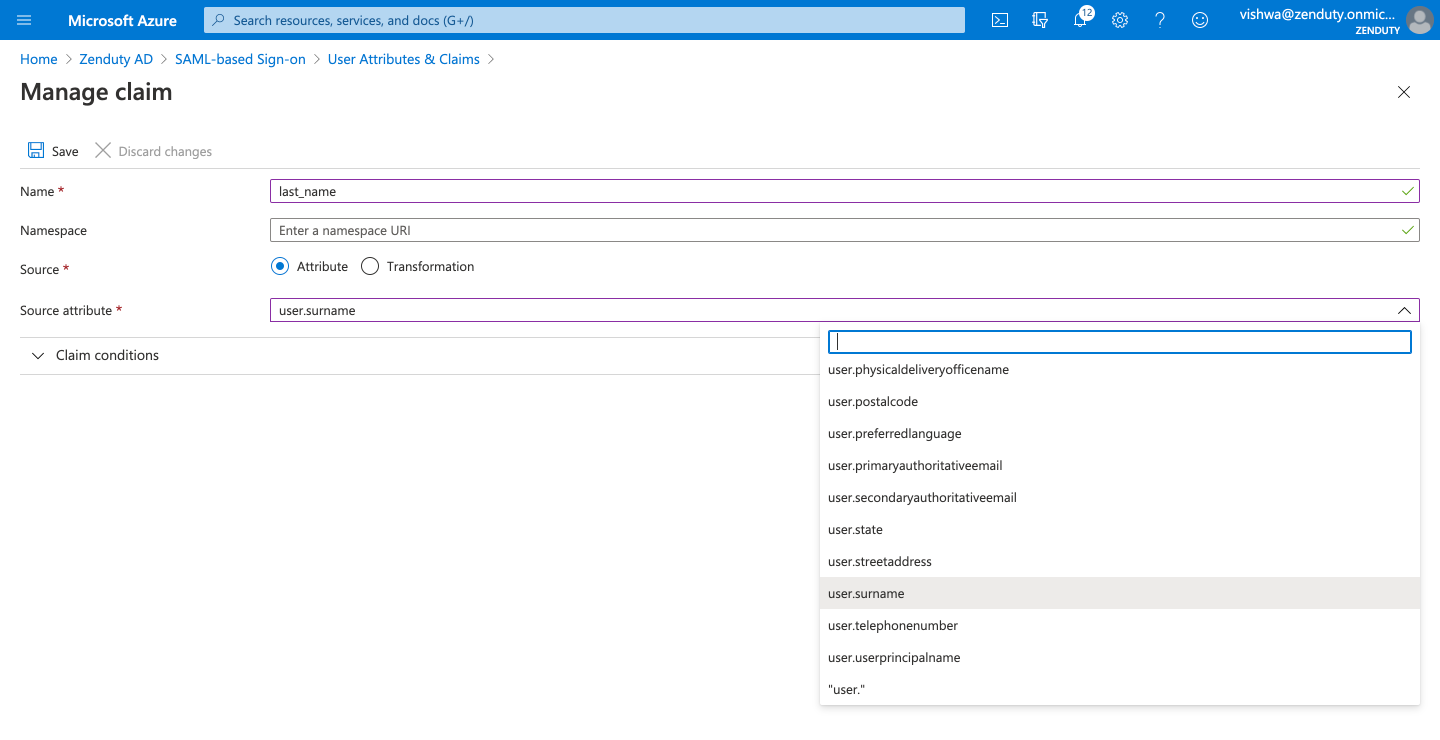Click the Source attribute combo box

pos(845,310)
